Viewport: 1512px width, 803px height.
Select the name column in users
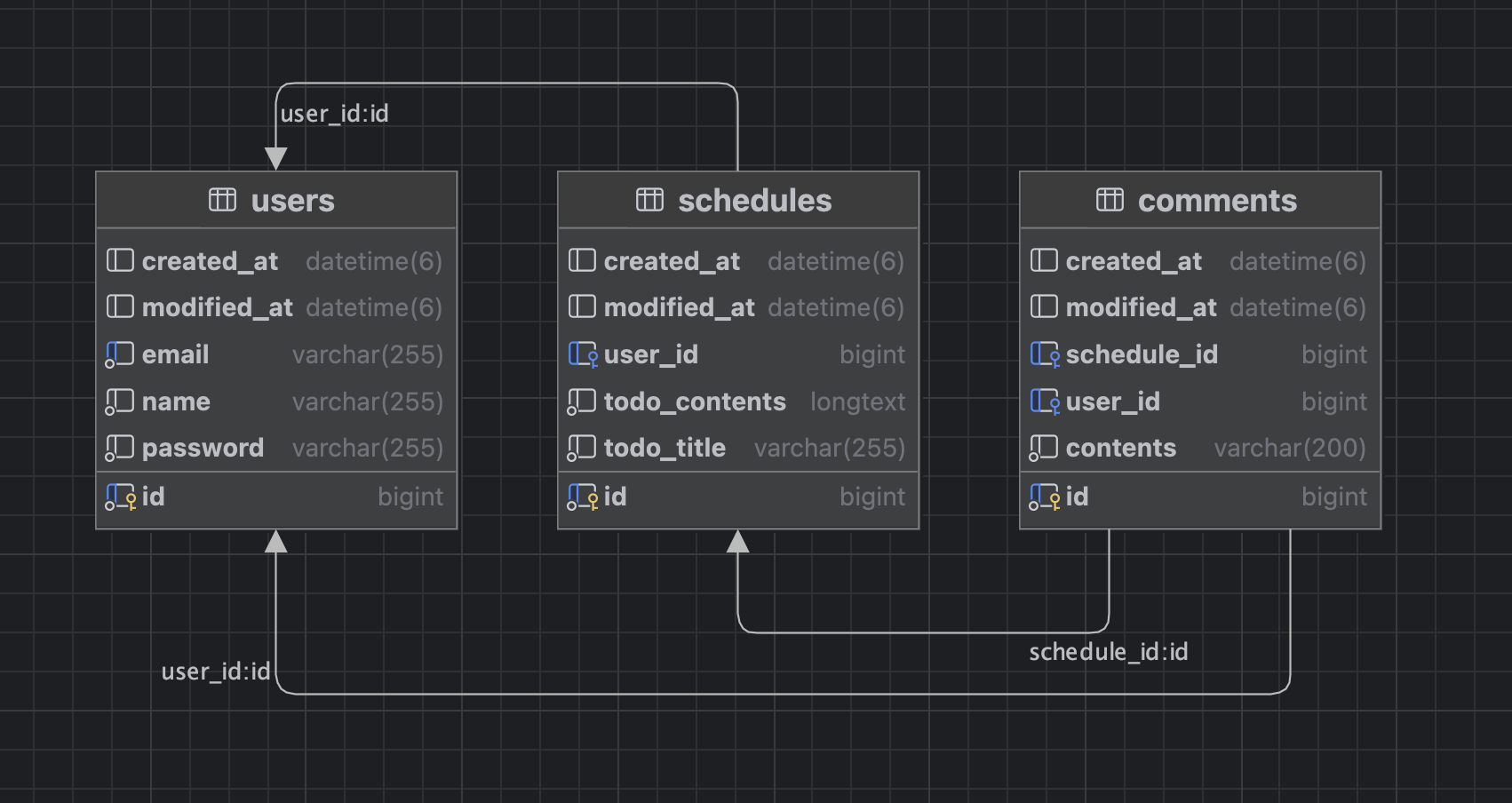pos(276,401)
